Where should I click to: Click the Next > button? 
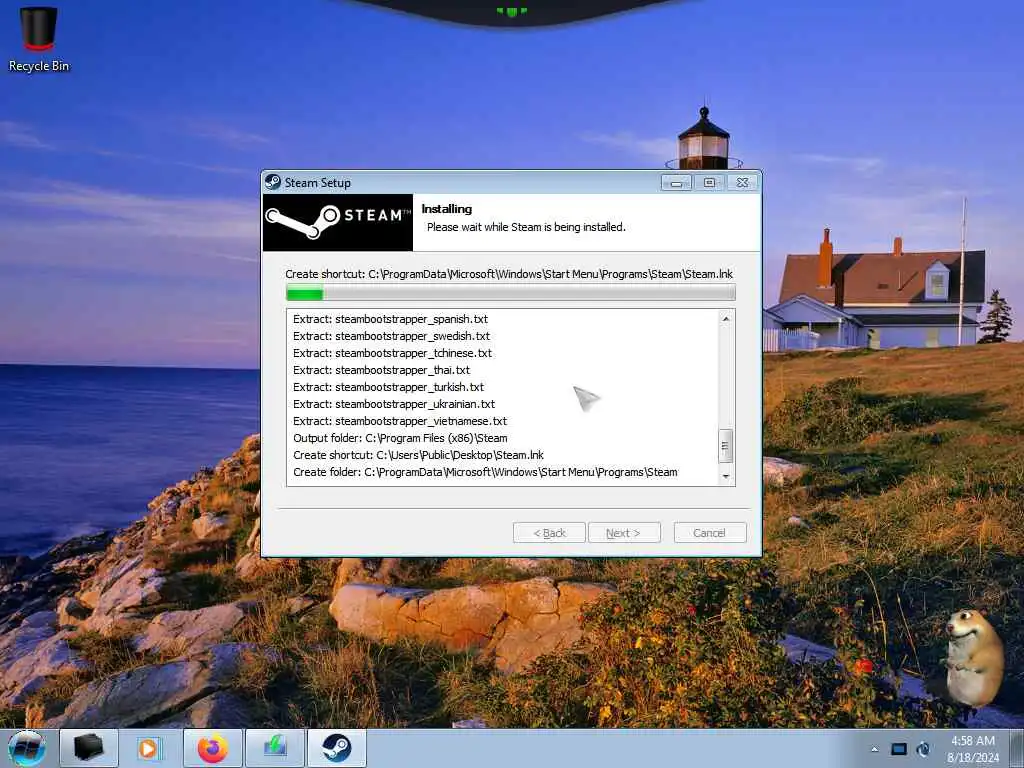point(624,533)
